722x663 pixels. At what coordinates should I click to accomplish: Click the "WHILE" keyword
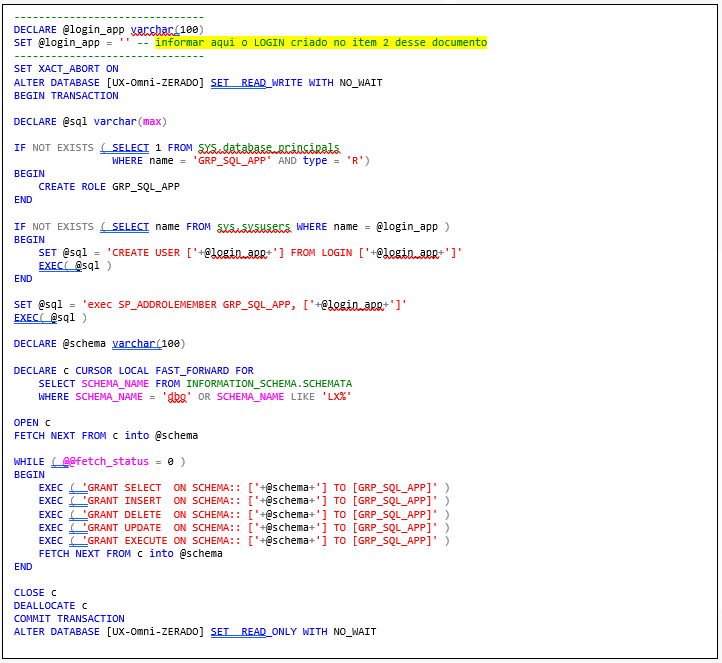tap(29, 461)
